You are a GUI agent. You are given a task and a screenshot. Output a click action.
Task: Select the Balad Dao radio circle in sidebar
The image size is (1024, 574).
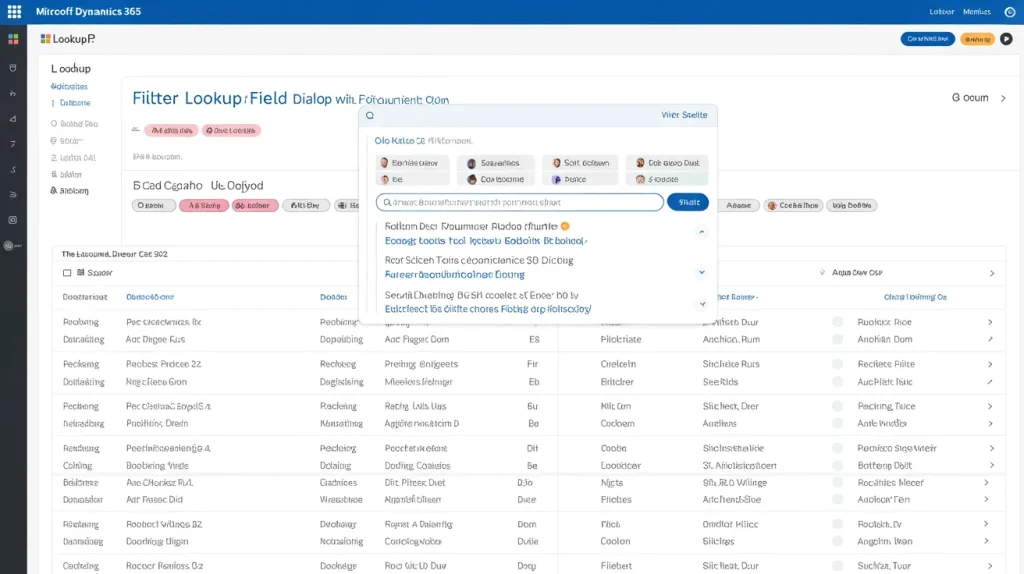click(54, 123)
